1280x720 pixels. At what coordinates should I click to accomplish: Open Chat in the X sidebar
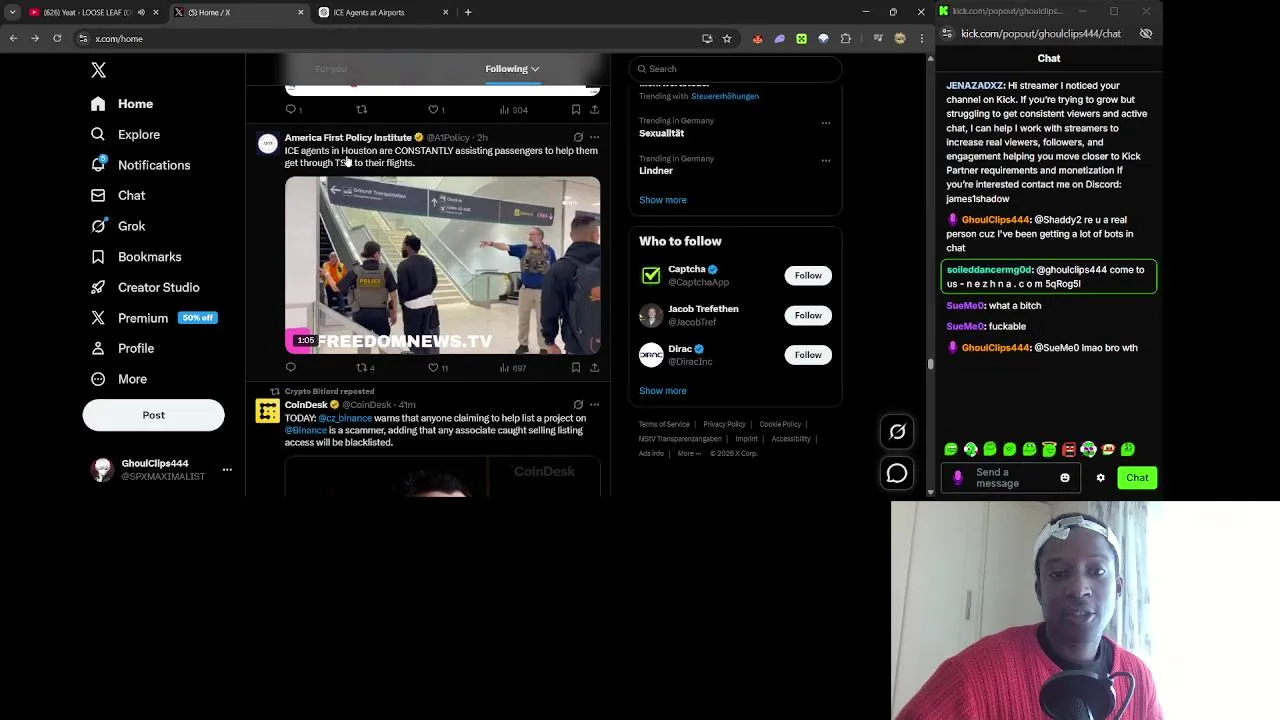point(118,196)
